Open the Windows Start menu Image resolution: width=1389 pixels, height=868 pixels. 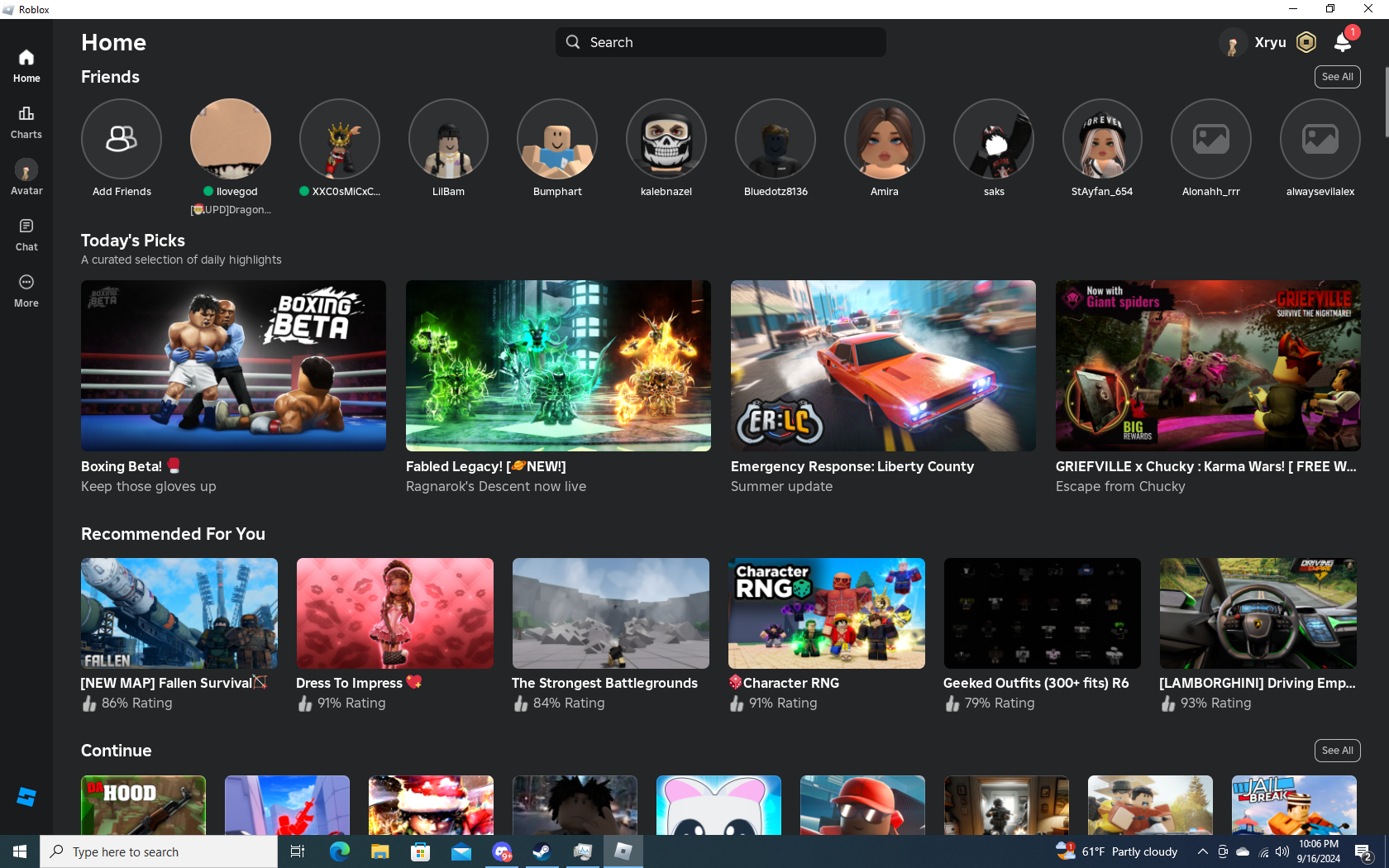point(20,851)
